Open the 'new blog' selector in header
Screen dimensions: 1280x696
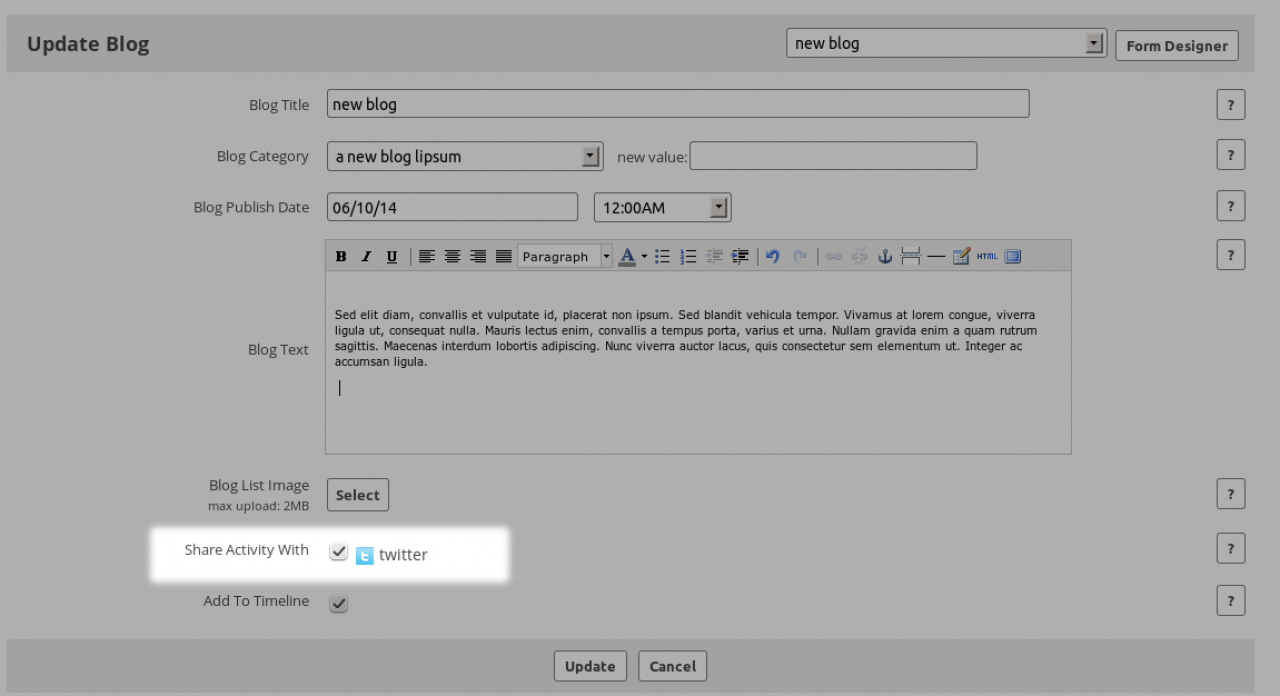click(1095, 44)
